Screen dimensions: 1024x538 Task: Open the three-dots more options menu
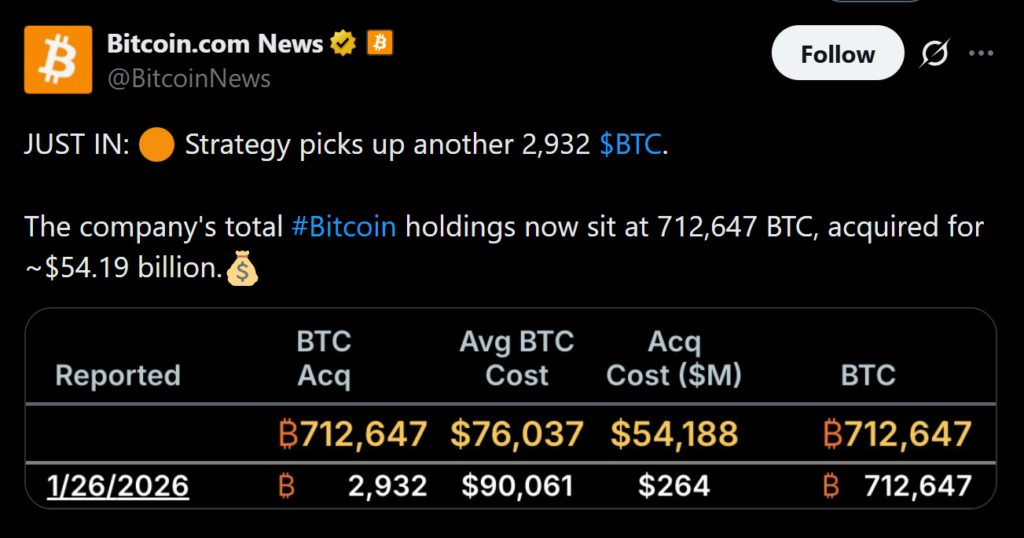[982, 54]
